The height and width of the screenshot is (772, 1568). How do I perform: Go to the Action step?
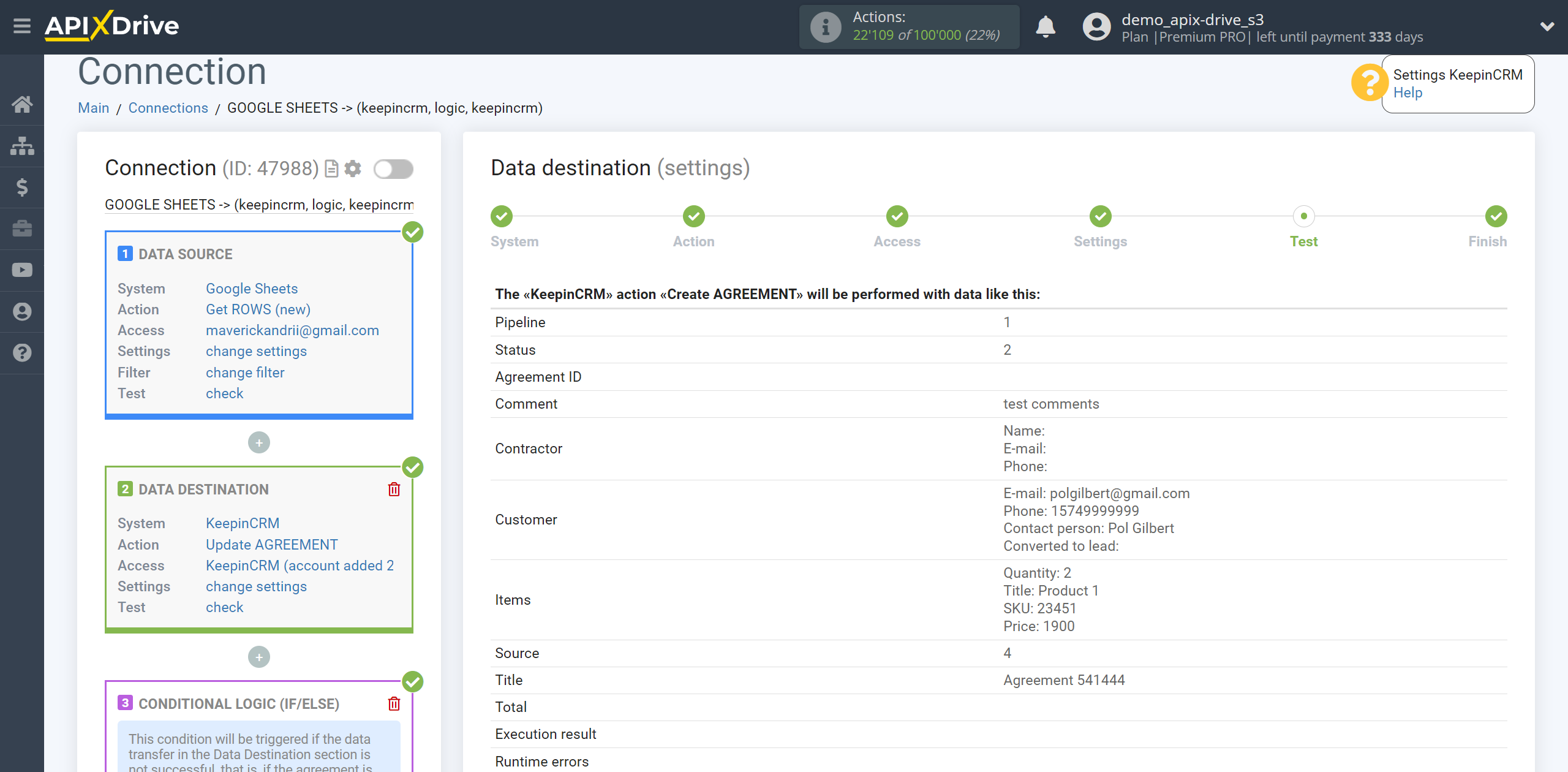point(694,216)
